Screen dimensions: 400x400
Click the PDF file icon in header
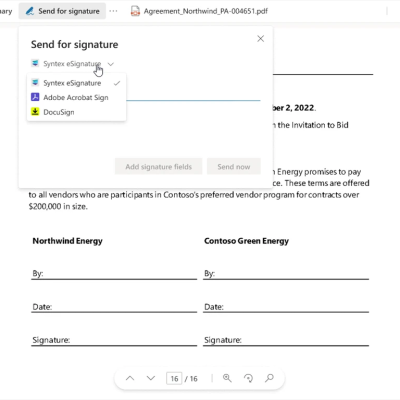pos(135,11)
